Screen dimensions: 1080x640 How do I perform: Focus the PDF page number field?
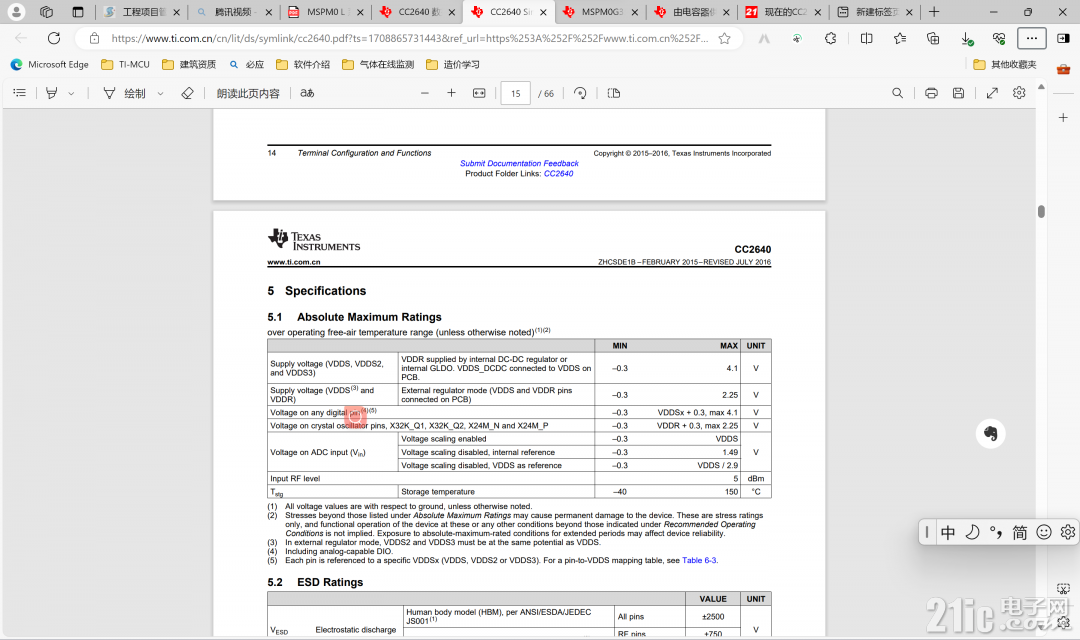click(x=516, y=94)
